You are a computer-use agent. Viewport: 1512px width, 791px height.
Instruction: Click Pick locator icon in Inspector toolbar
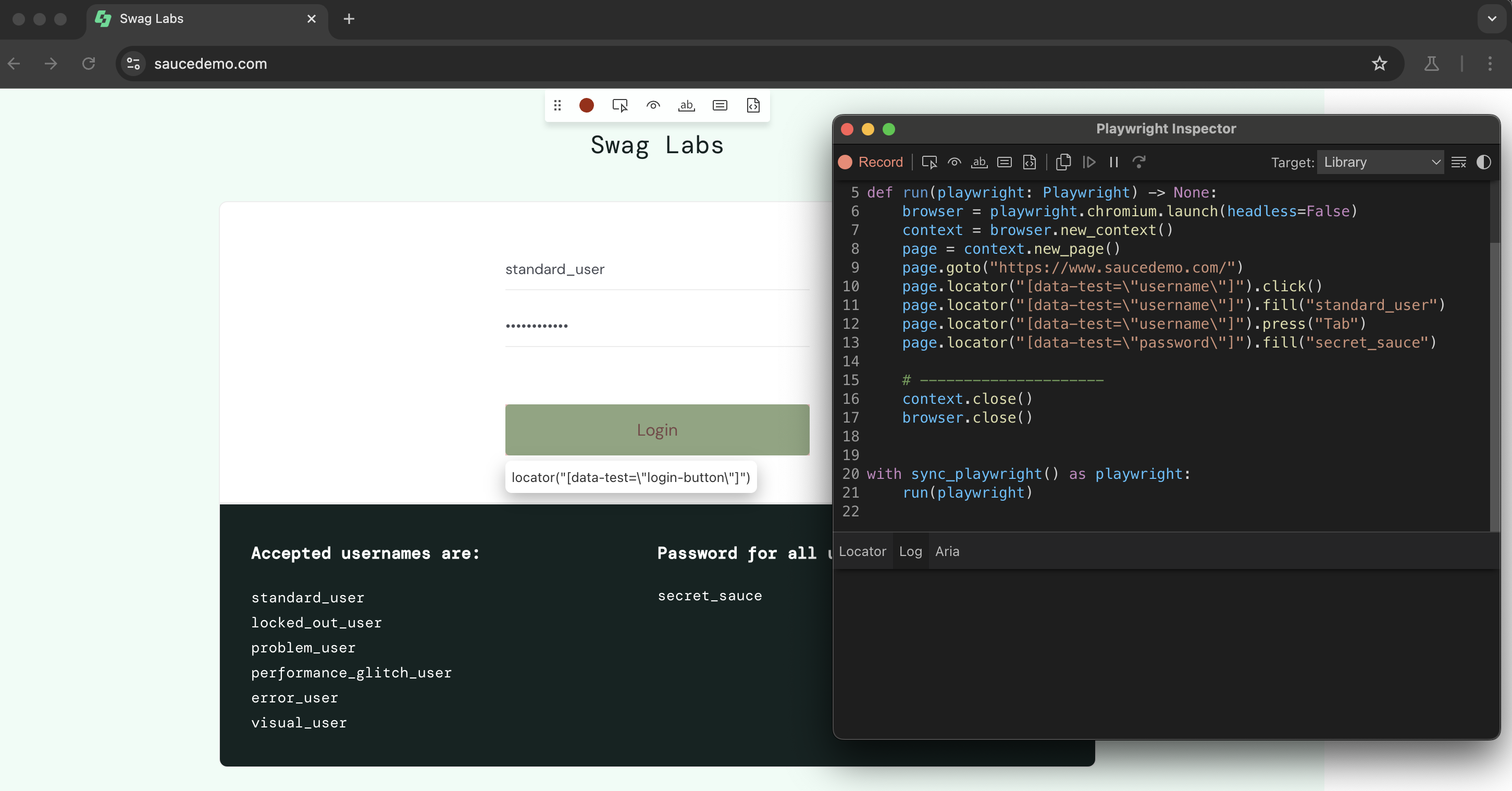click(929, 162)
